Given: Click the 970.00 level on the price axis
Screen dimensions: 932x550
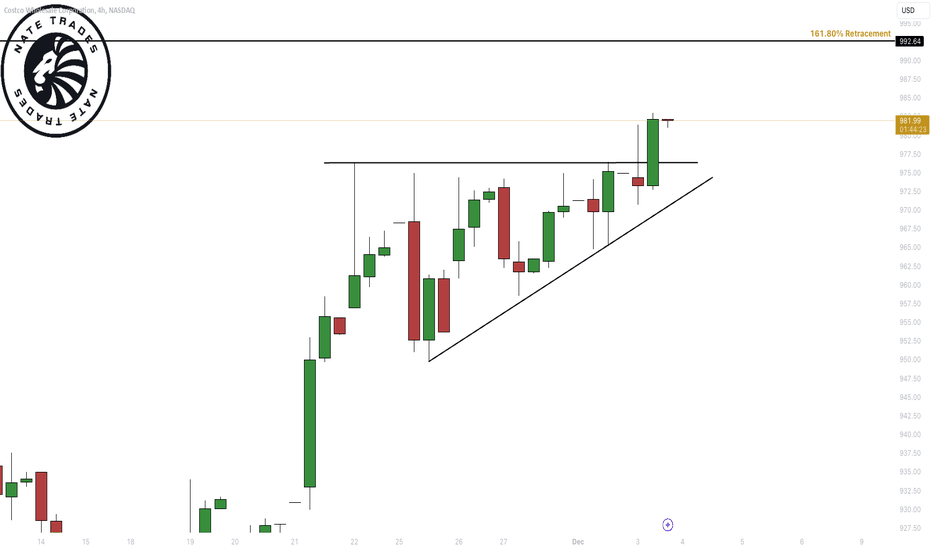Looking at the screenshot, I should point(910,210).
